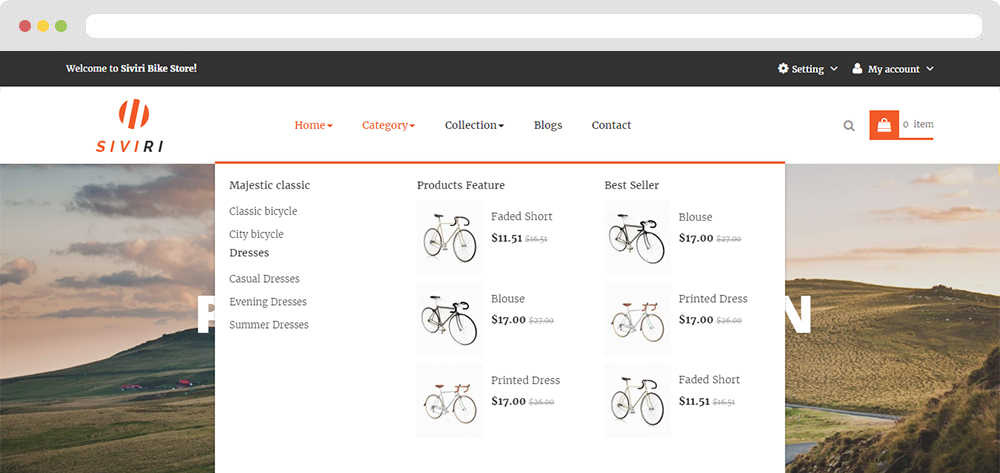Open the search magnifier icon
The image size is (1000, 473).
coord(849,126)
